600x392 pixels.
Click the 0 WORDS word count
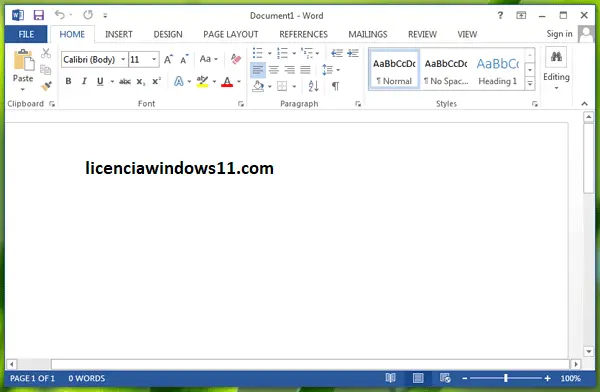(87, 378)
